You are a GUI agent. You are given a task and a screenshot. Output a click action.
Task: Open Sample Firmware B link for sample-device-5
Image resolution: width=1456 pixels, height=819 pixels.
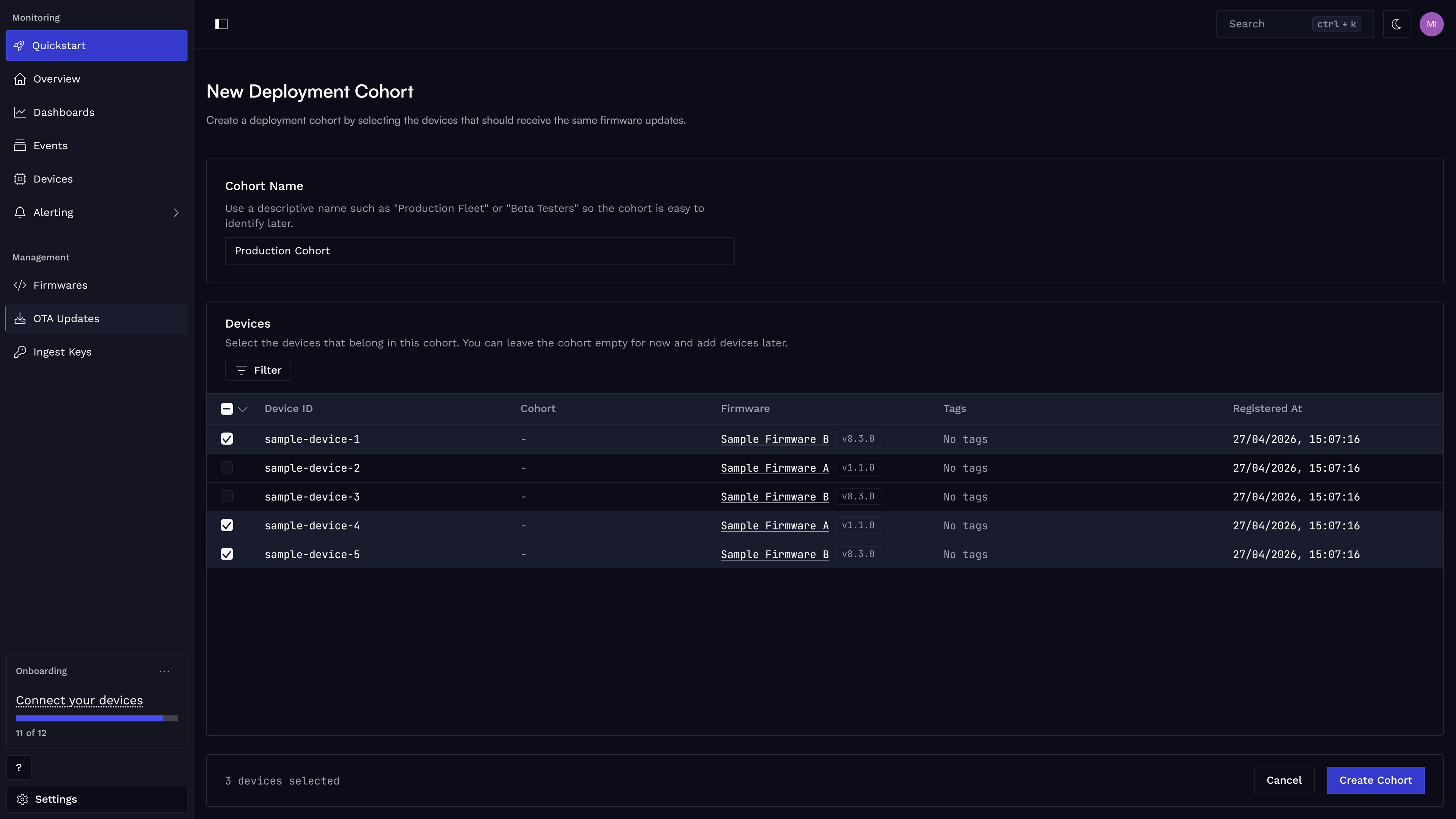tap(774, 554)
